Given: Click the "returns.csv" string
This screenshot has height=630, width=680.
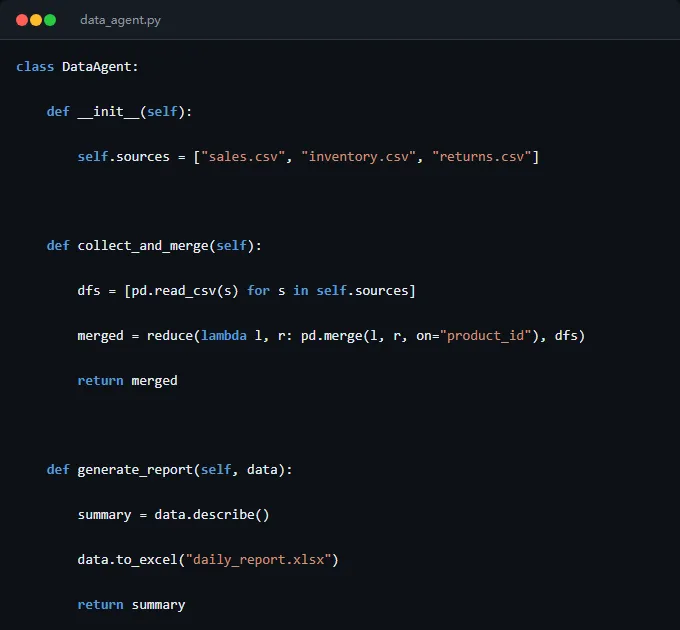Looking at the screenshot, I should coord(481,157).
